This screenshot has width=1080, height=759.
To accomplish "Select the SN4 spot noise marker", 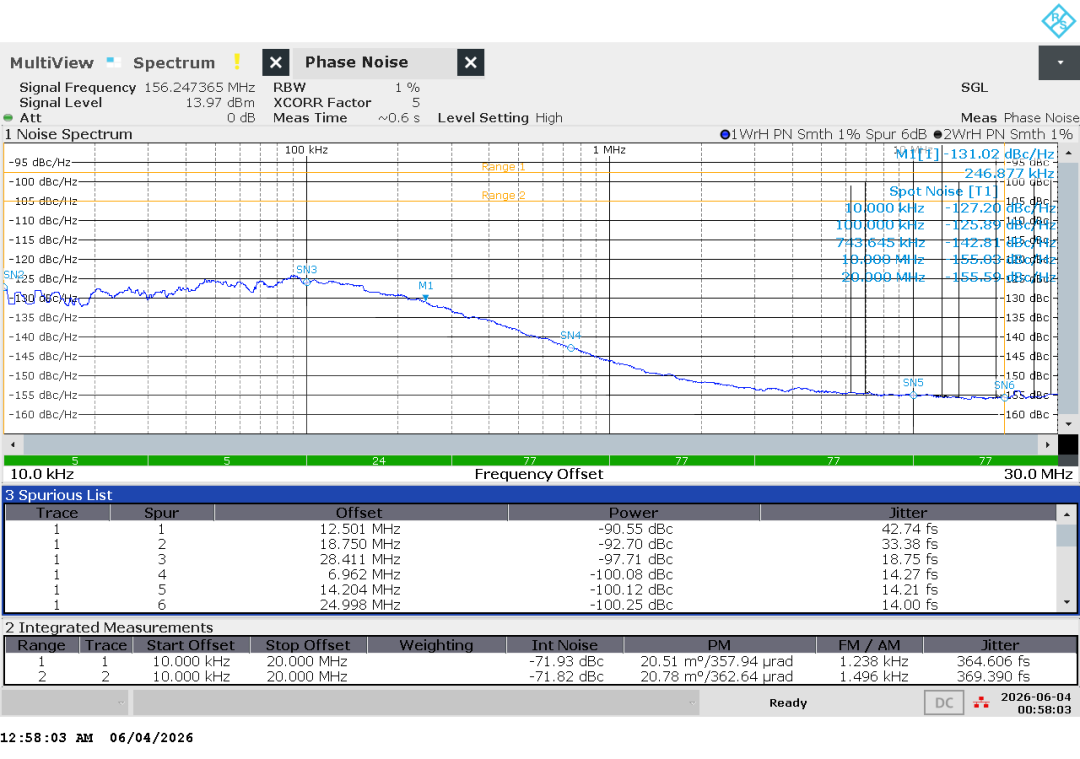I will [x=571, y=348].
